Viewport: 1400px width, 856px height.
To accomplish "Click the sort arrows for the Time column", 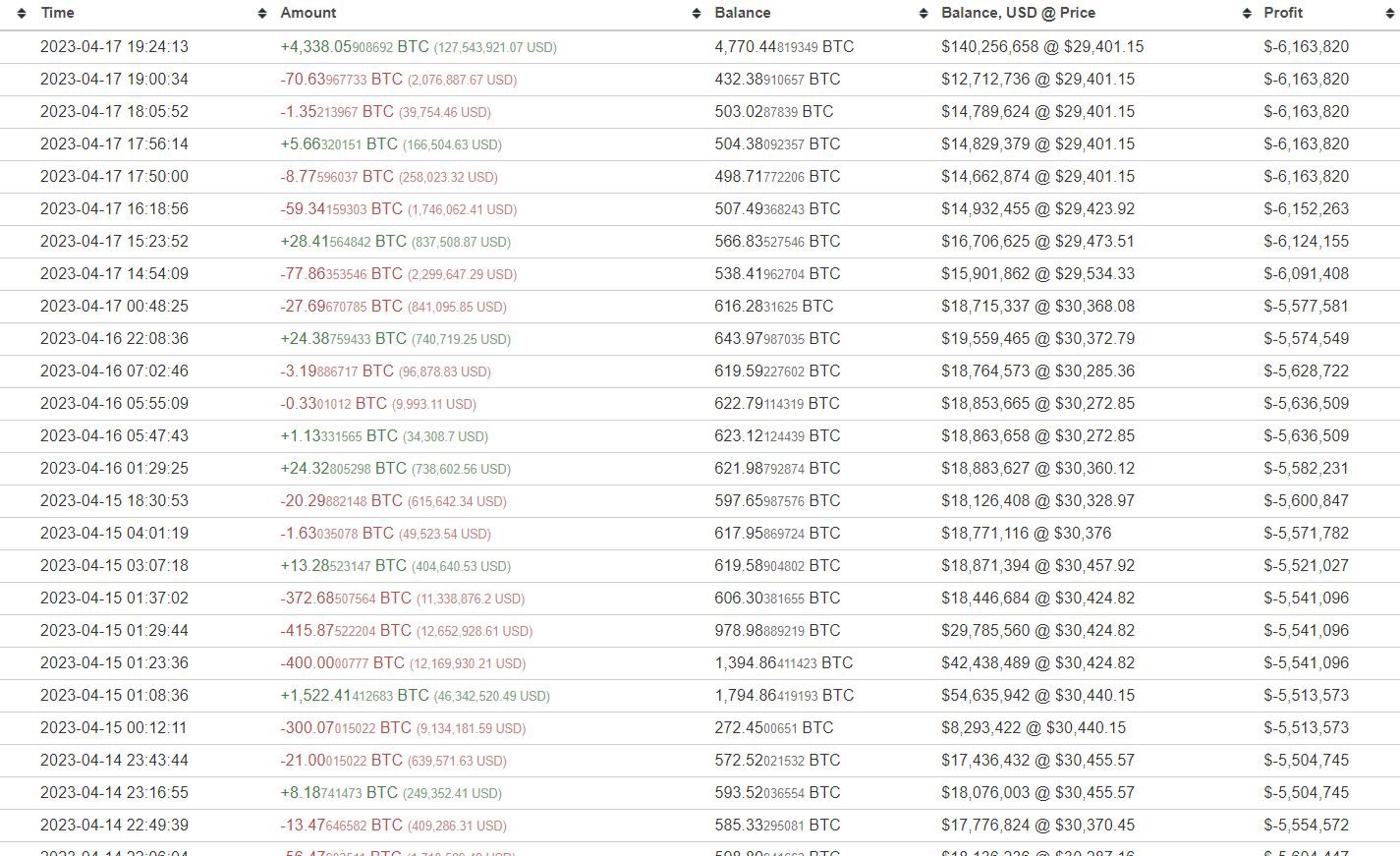I will pos(262,13).
